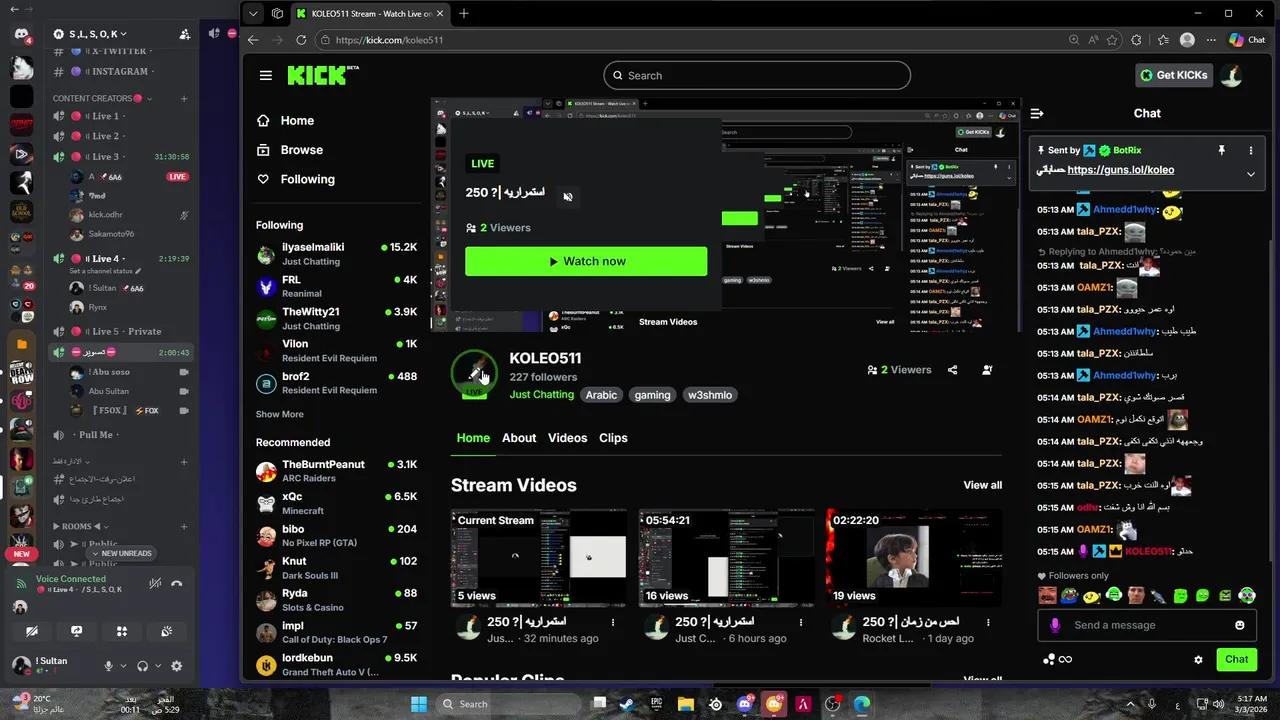Collapse the chat panel icon
1280x720 pixels.
tap(1037, 113)
